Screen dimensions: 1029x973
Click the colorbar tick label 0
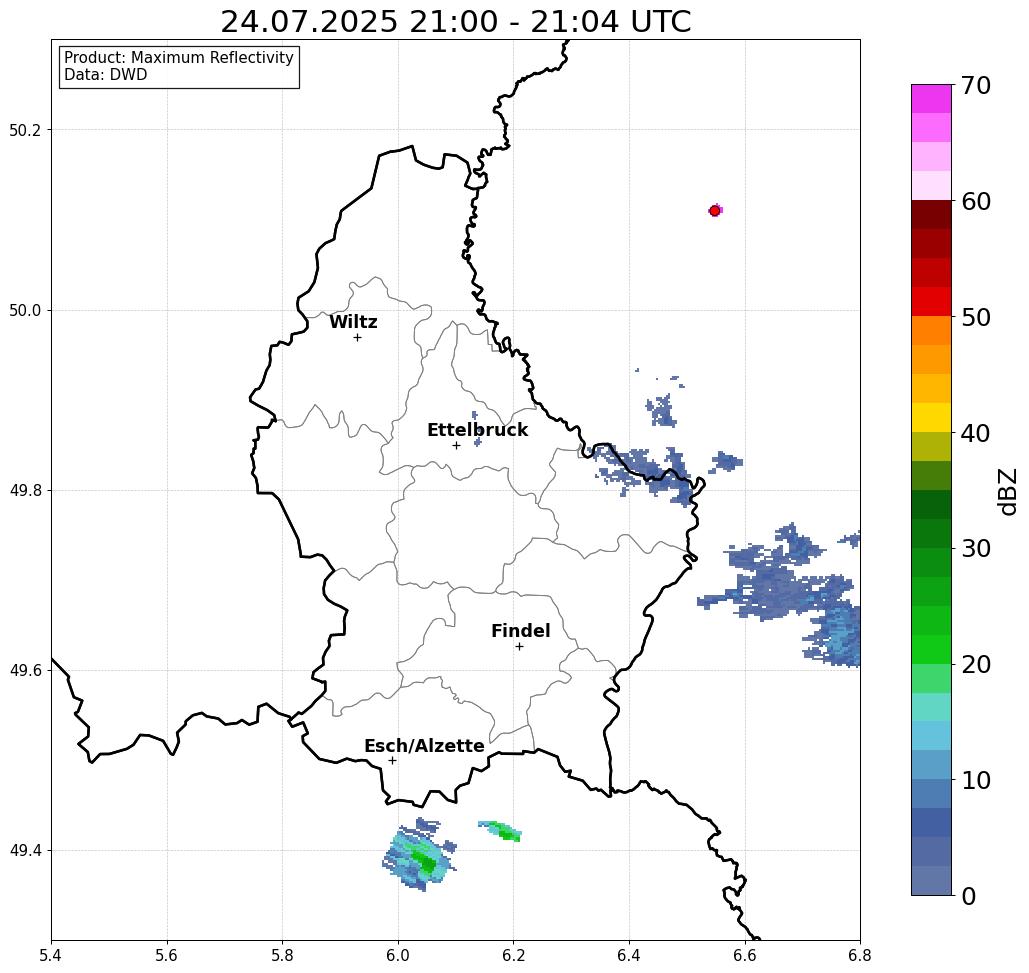969,896
